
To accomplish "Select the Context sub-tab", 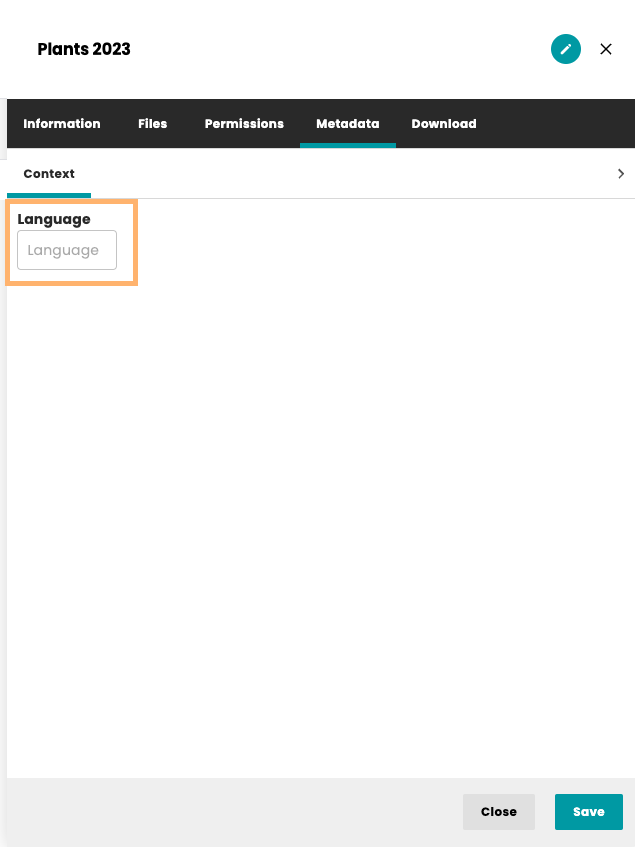I will (x=49, y=174).
